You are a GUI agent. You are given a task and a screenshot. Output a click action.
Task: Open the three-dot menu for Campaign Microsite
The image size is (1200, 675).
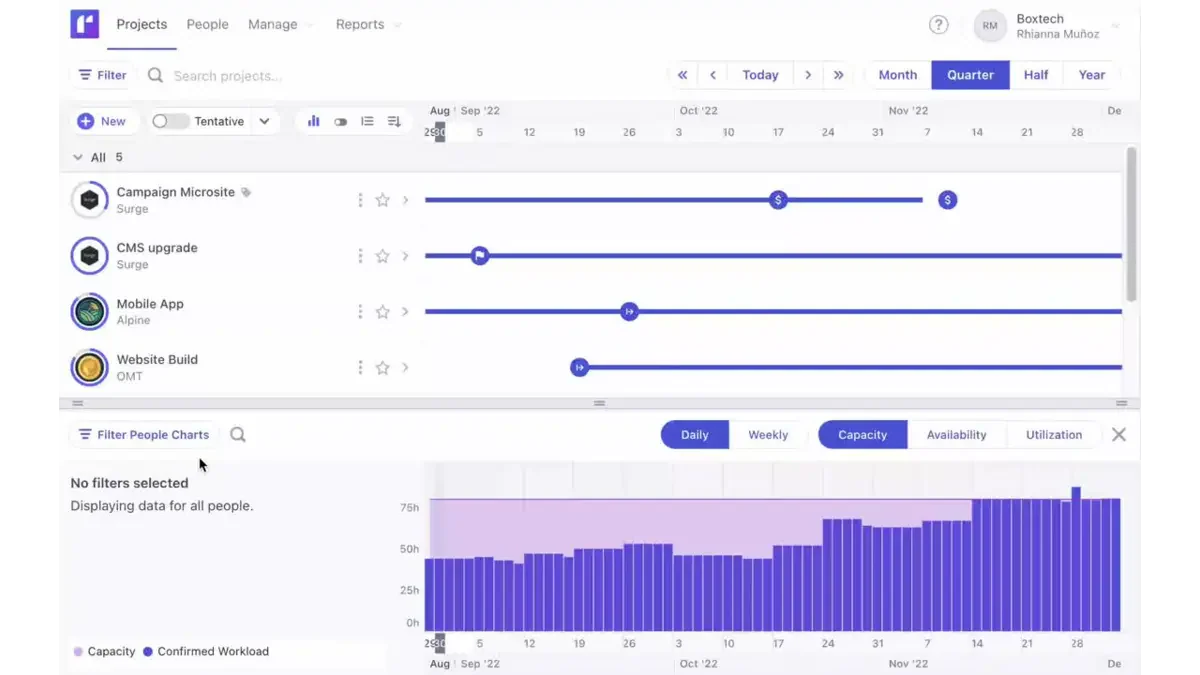[x=360, y=200]
